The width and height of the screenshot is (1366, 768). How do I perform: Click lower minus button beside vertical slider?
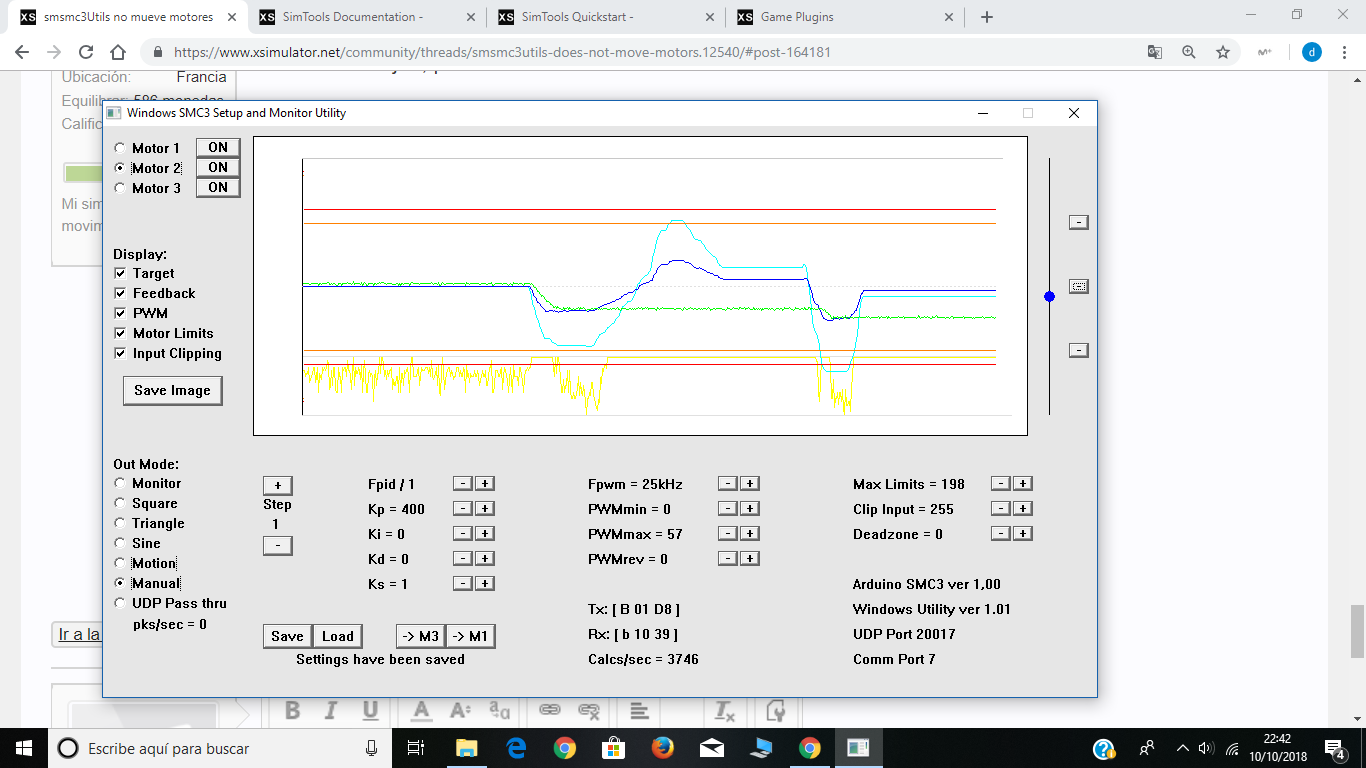pyautogui.click(x=1078, y=350)
